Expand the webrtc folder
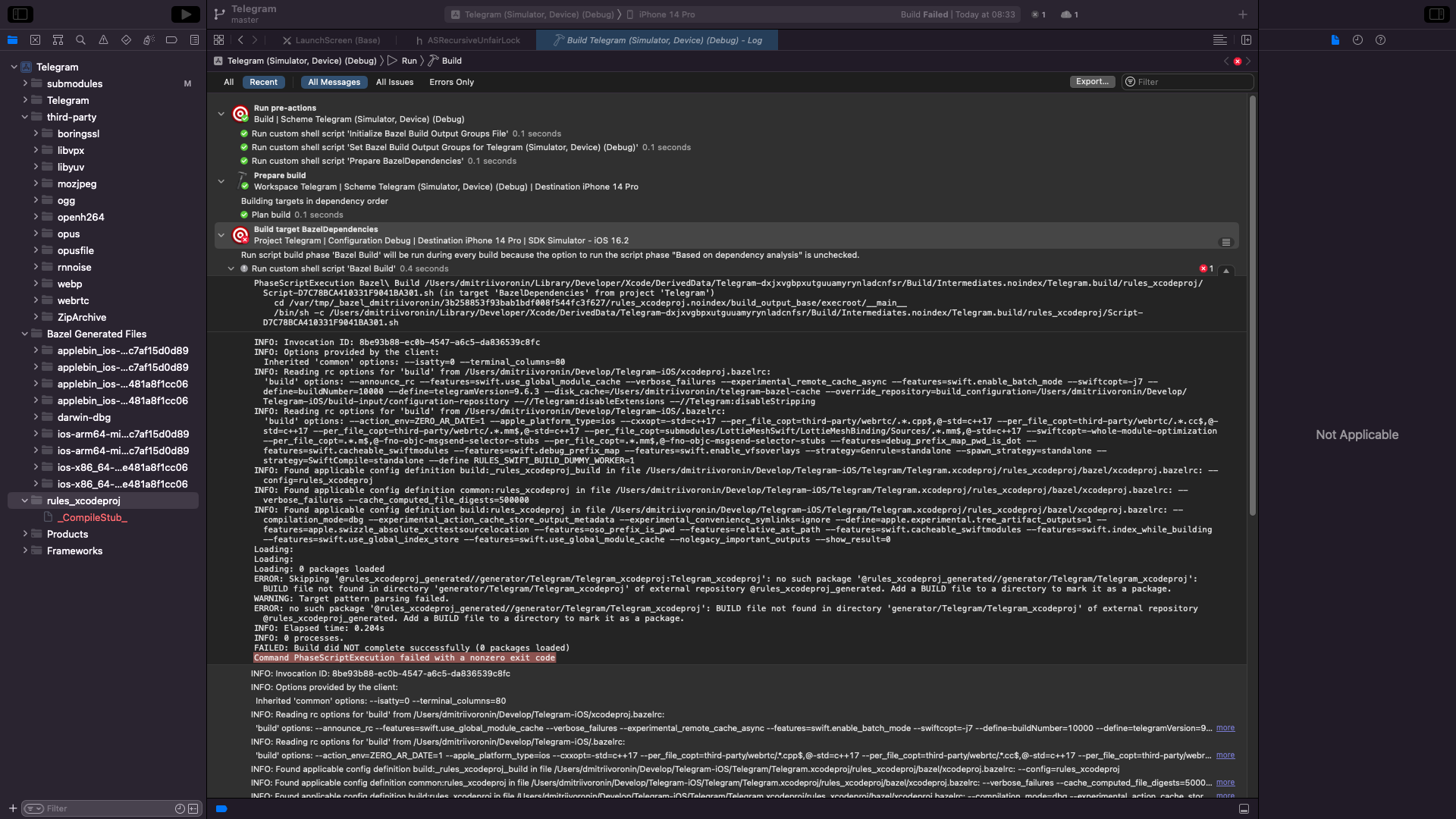 [36, 300]
